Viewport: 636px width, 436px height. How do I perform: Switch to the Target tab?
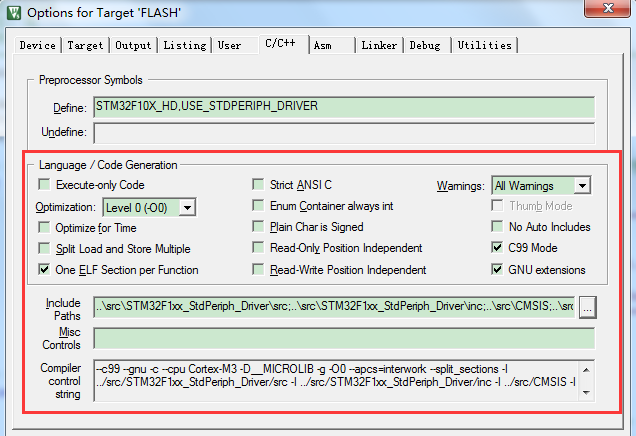point(85,45)
